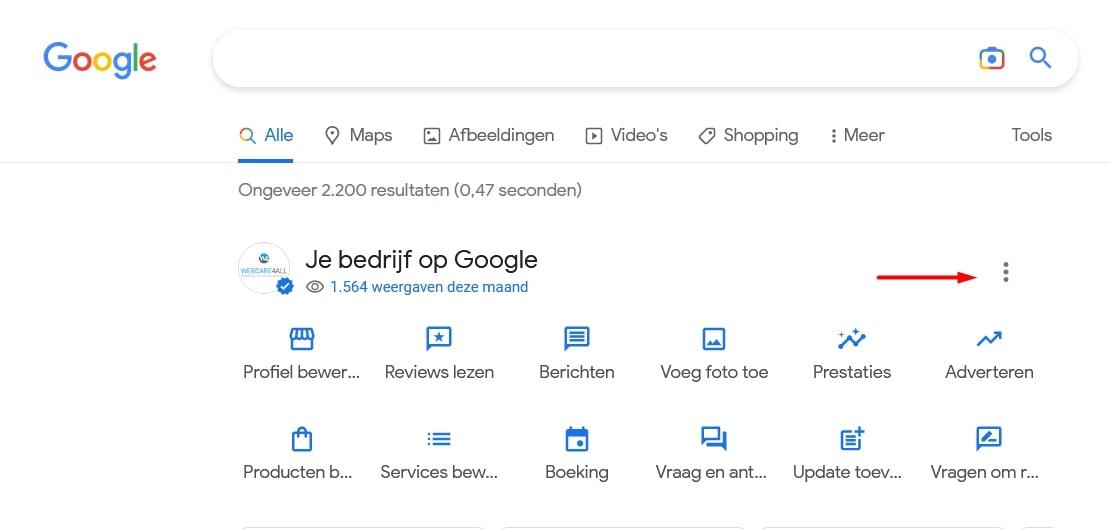Image resolution: width=1110 pixels, height=529 pixels.
Task: Click the Producten b... label
Action: coord(298,472)
